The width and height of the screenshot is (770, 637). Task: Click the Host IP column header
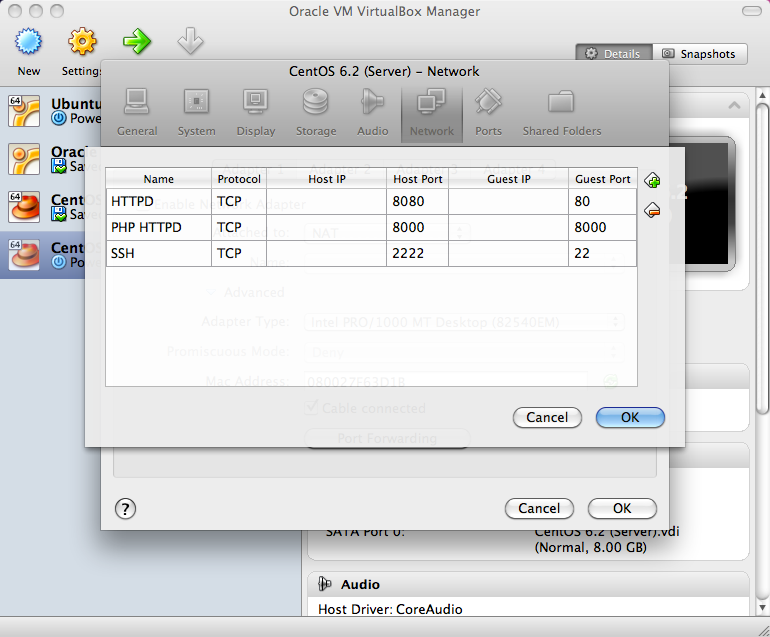pos(327,179)
